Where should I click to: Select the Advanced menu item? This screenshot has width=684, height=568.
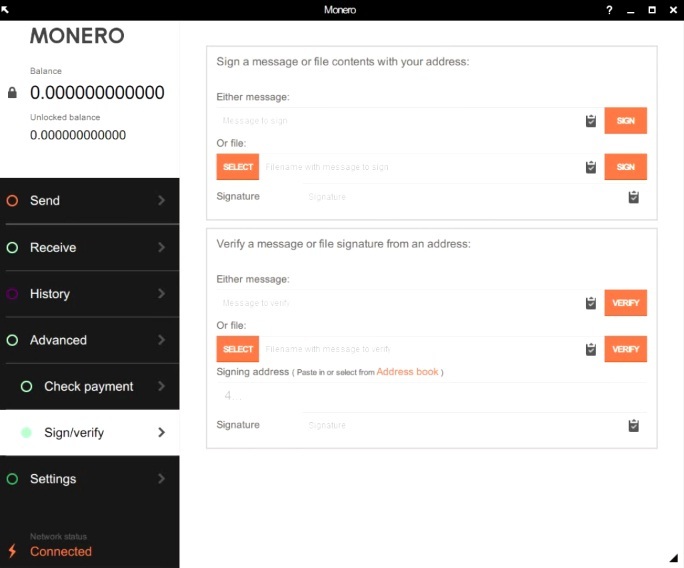[89, 340]
